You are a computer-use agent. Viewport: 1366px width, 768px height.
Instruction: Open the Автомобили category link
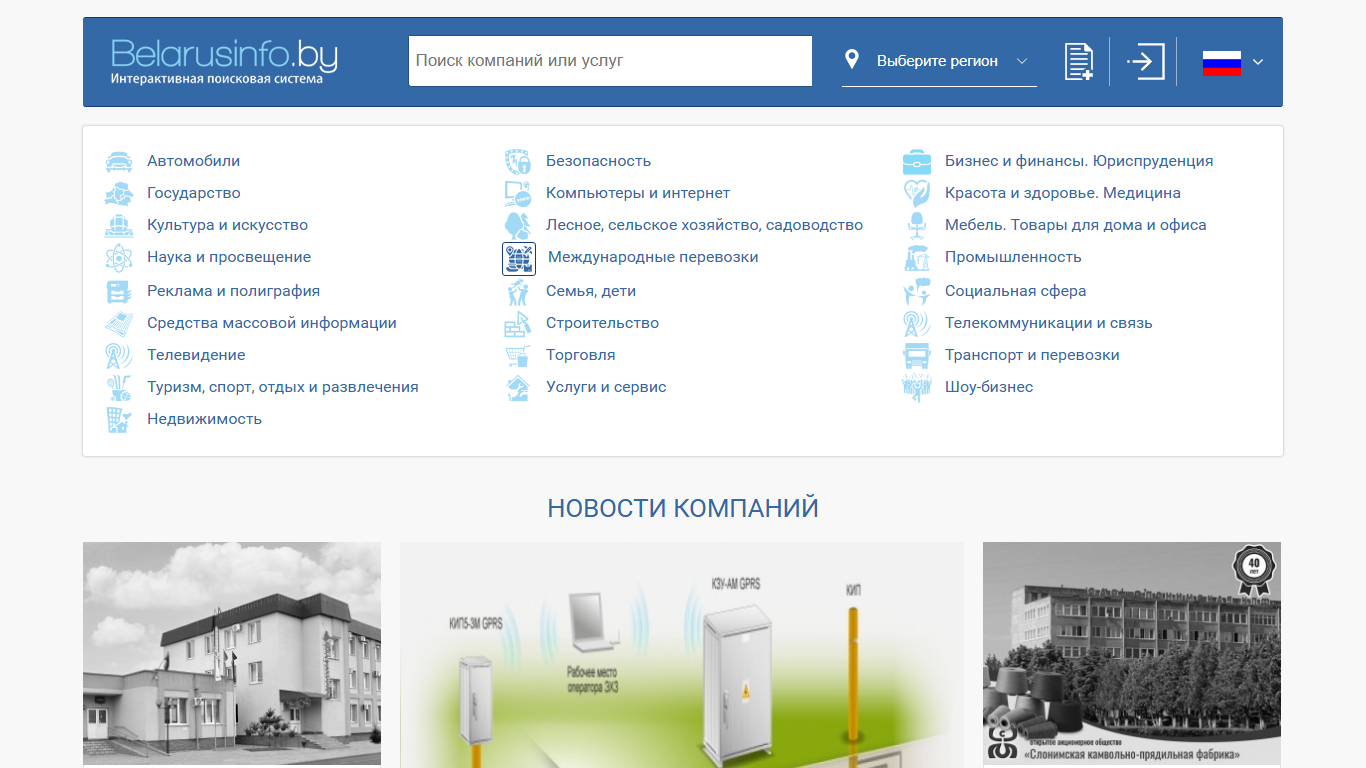click(x=193, y=161)
